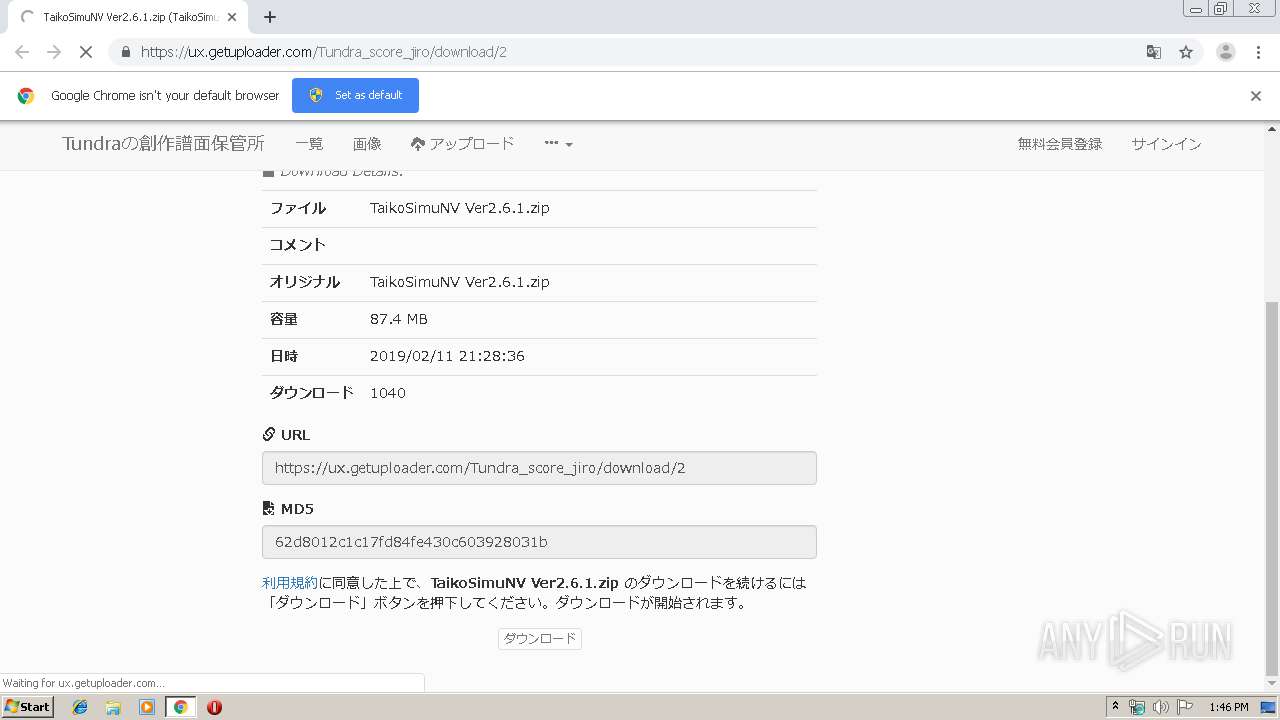Open the 利用規約 terms link
The width and height of the screenshot is (1280, 720).
pyautogui.click(x=290, y=582)
